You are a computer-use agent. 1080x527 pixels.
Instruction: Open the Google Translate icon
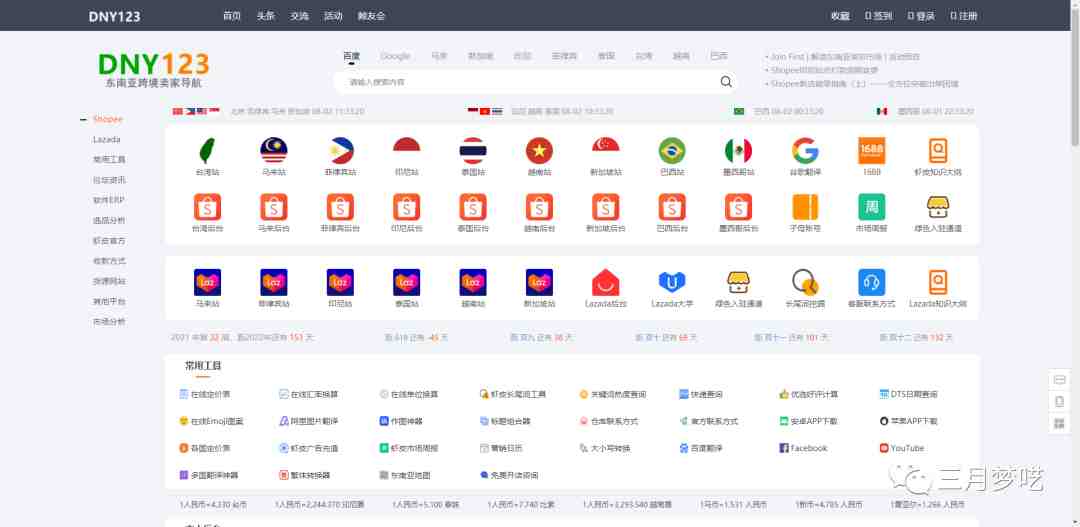(804, 150)
